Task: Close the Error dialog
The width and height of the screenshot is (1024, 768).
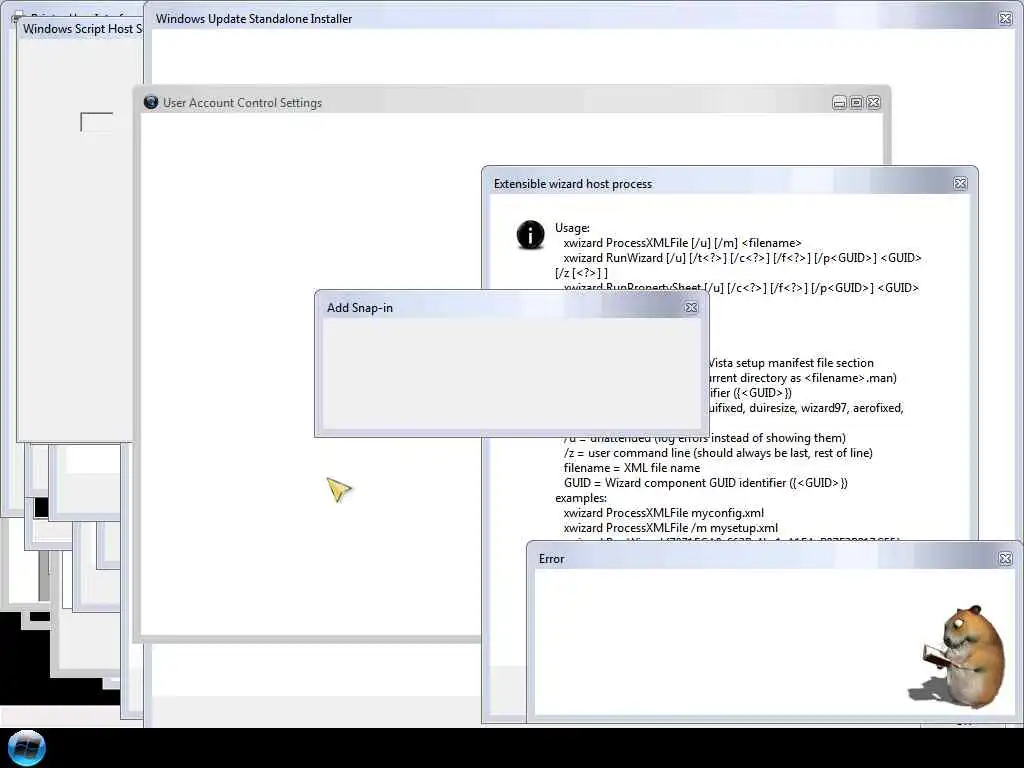Action: pos(1005,558)
